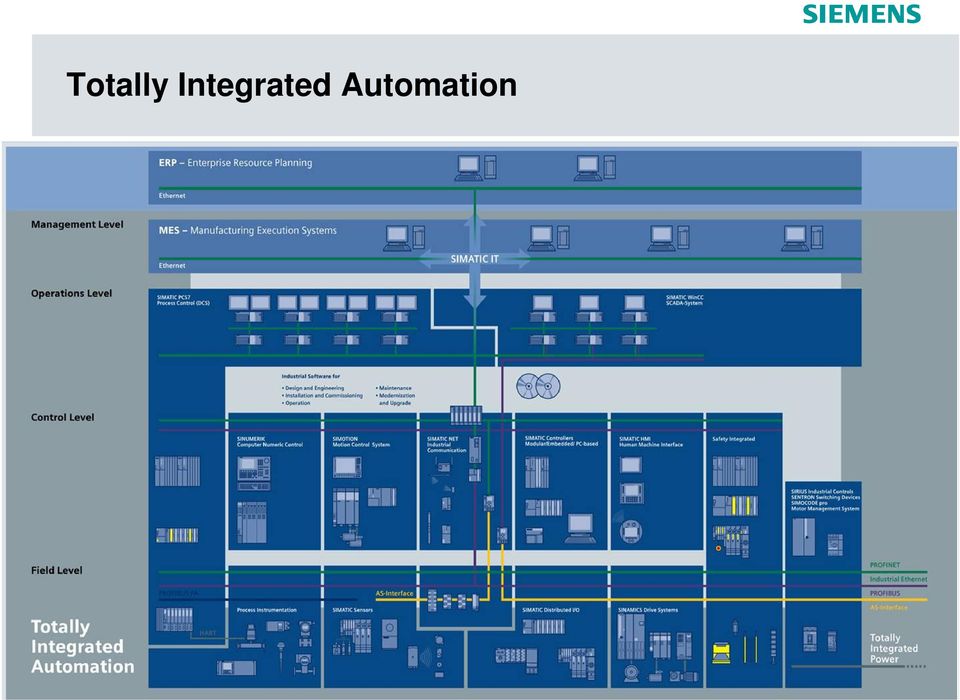The height and width of the screenshot is (700, 960).
Task: Click the MES computer icon nearest the MES title
Action: [404, 238]
